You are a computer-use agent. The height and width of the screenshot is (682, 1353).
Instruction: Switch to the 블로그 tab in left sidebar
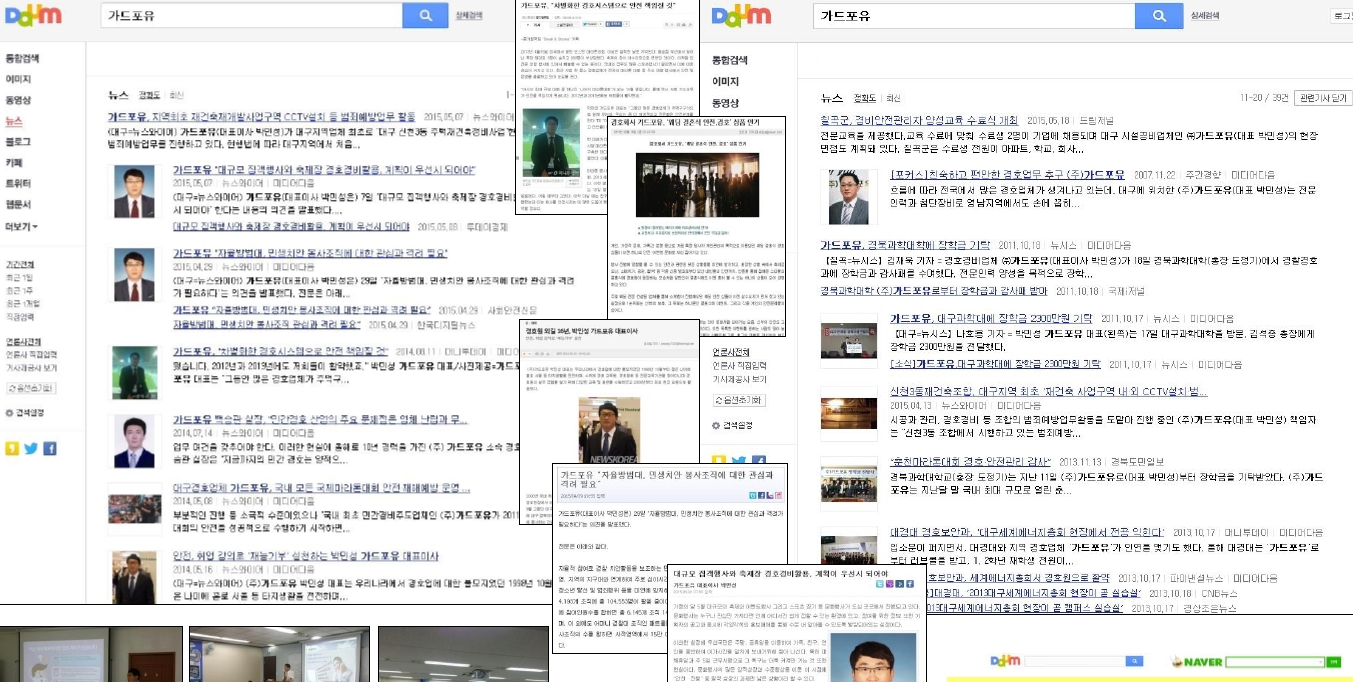[18, 142]
